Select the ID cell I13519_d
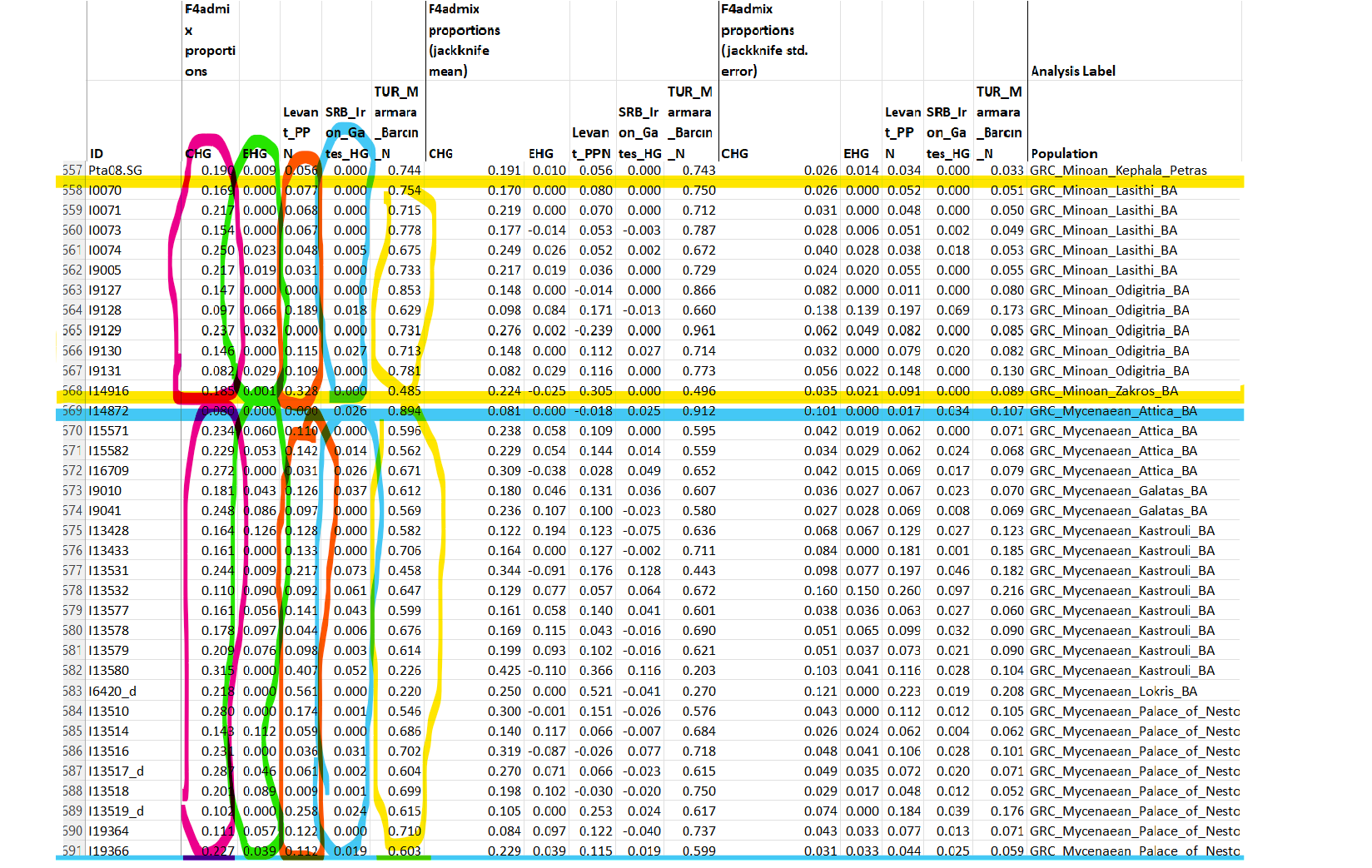 tap(117, 811)
